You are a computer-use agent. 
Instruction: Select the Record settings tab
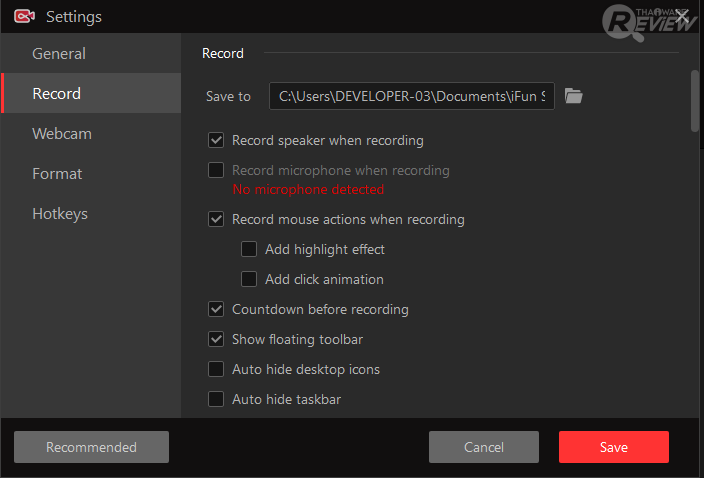(x=91, y=93)
